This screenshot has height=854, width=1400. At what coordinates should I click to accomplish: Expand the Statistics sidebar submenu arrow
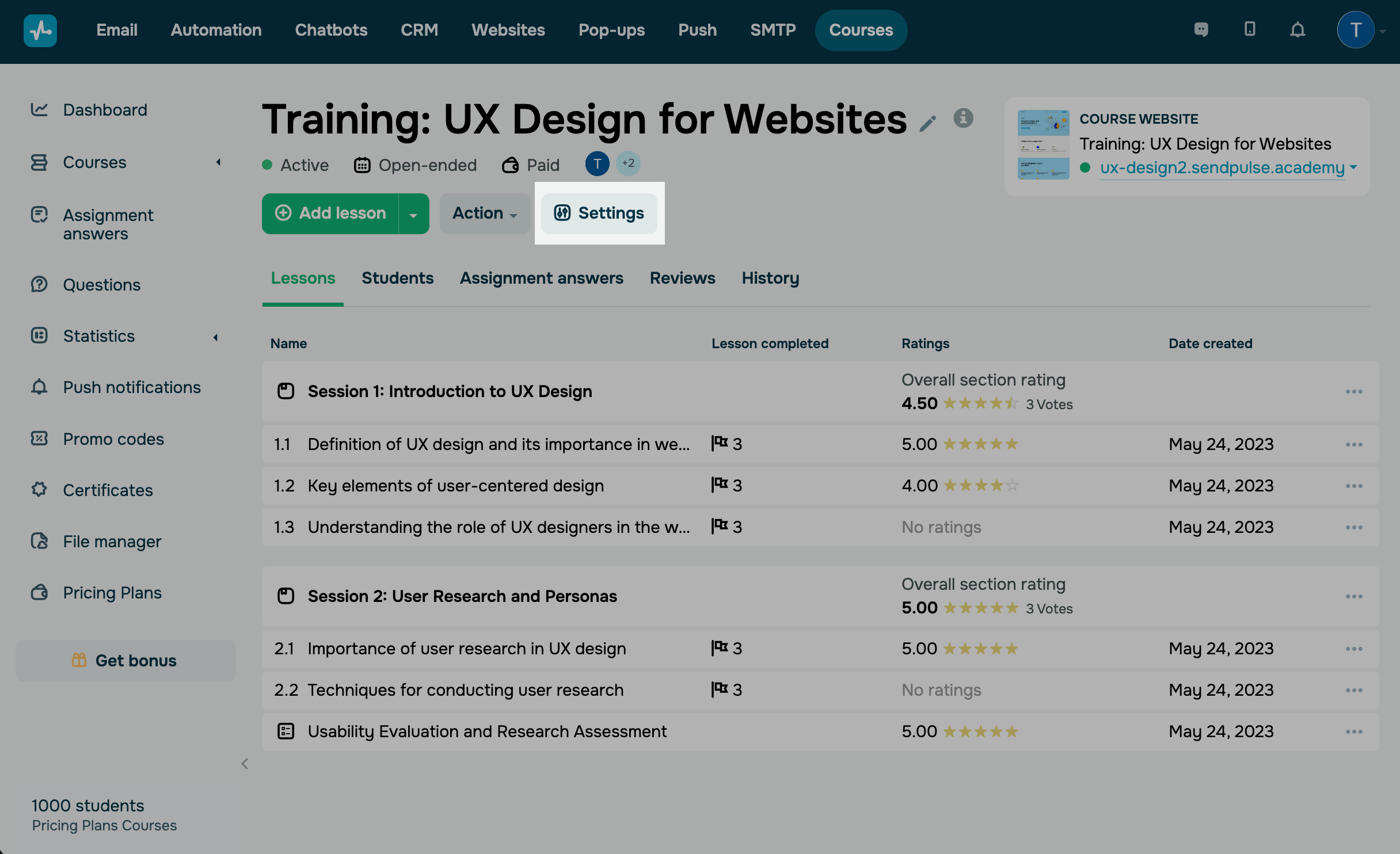point(216,337)
